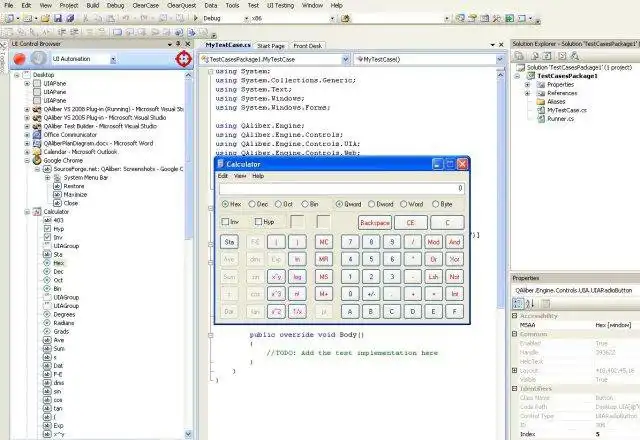Viewport: 640px width, 440px height.
Task: Click the Open File folder icon in toolbar
Action: pyautogui.click(x=45, y=18)
